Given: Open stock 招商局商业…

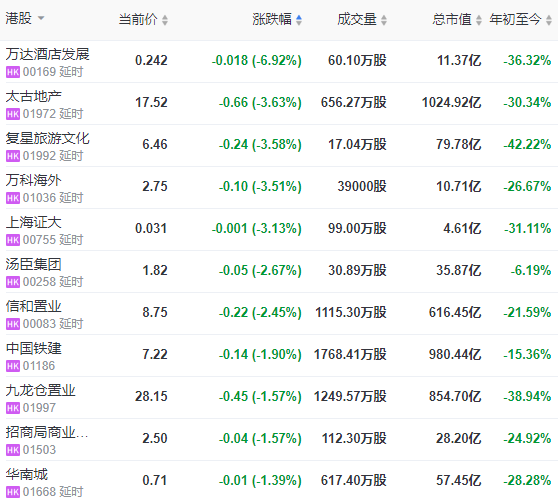Looking at the screenshot, I should [47, 432].
